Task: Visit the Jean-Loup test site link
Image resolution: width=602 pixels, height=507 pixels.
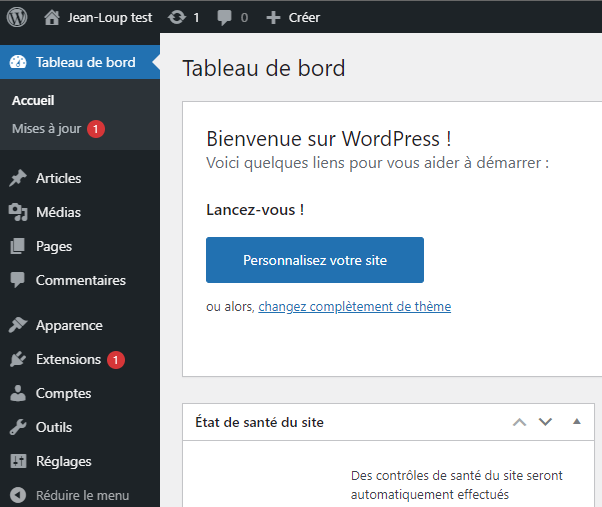Action: click(110, 18)
